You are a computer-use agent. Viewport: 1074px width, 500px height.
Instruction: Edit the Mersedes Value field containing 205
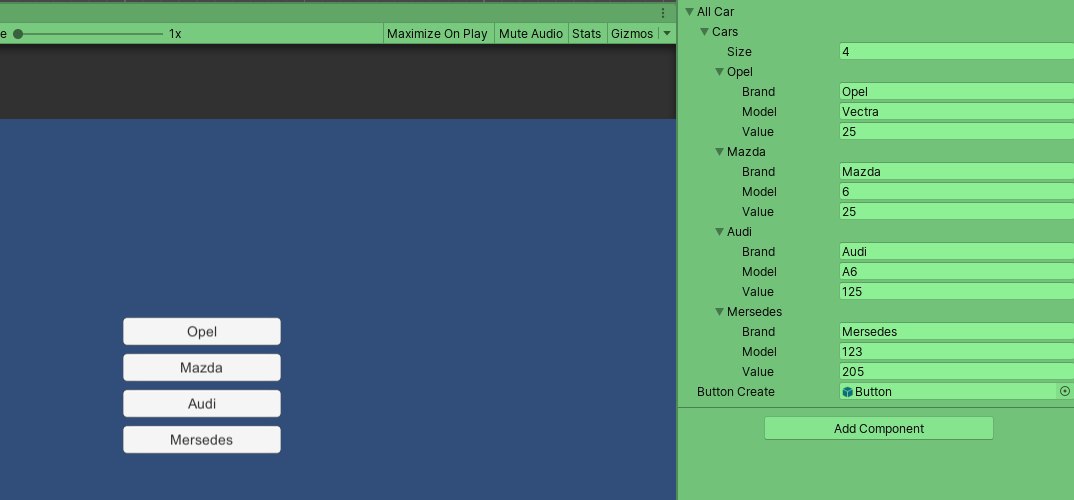point(956,371)
